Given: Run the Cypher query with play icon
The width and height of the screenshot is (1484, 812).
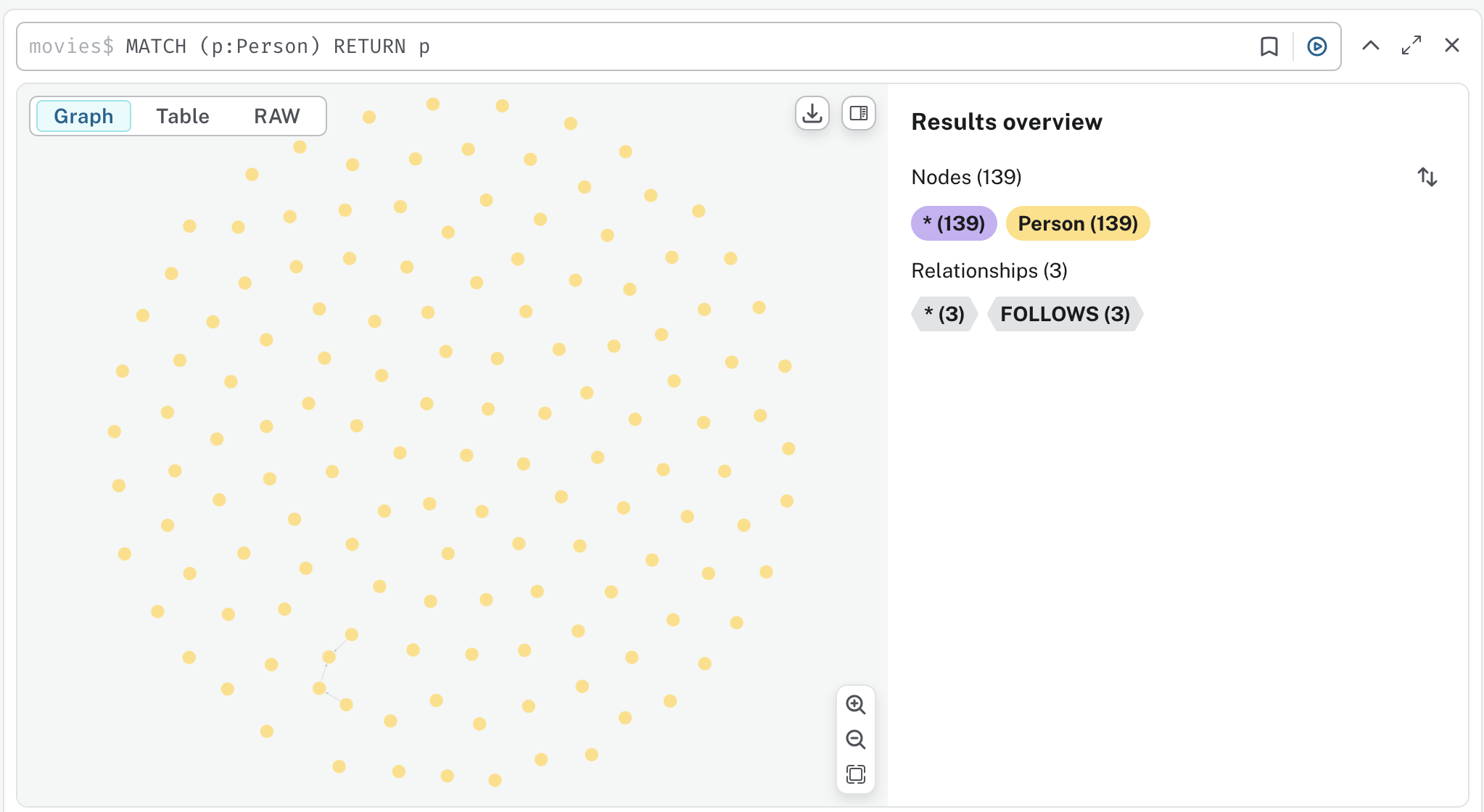Looking at the screenshot, I should click(x=1316, y=46).
